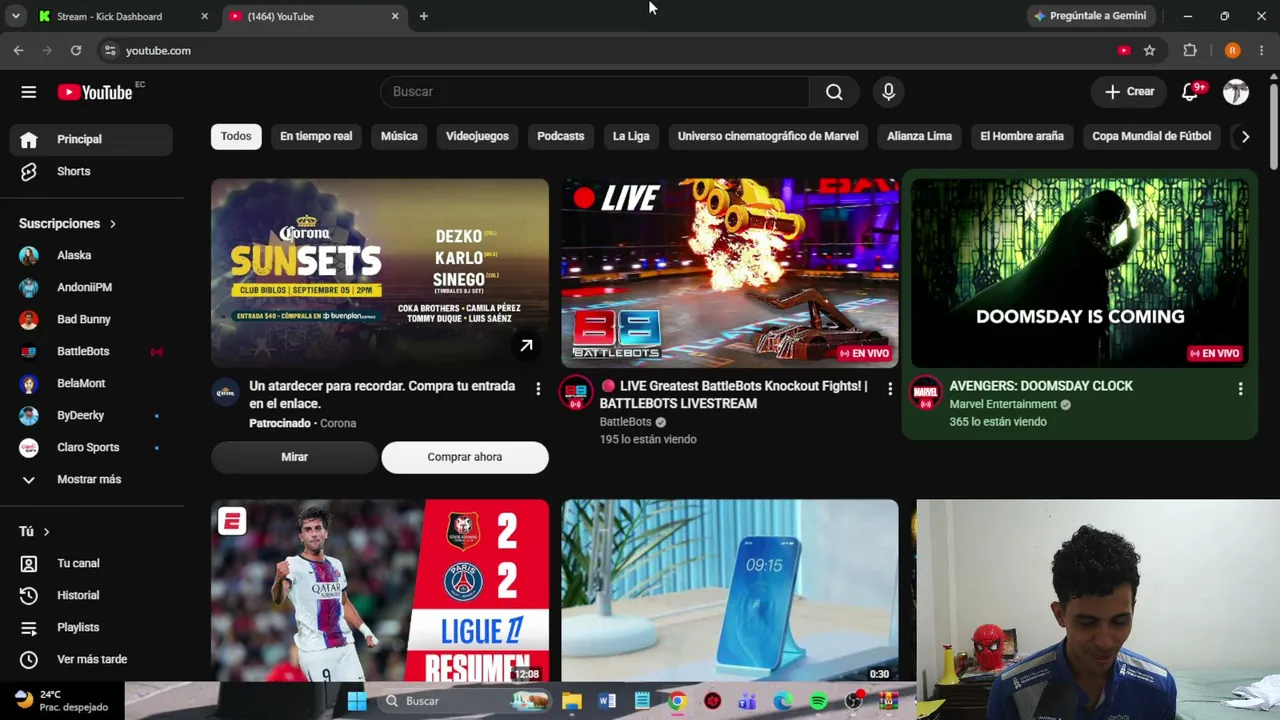
Task: Start voice search with the microphone
Action: click(888, 92)
